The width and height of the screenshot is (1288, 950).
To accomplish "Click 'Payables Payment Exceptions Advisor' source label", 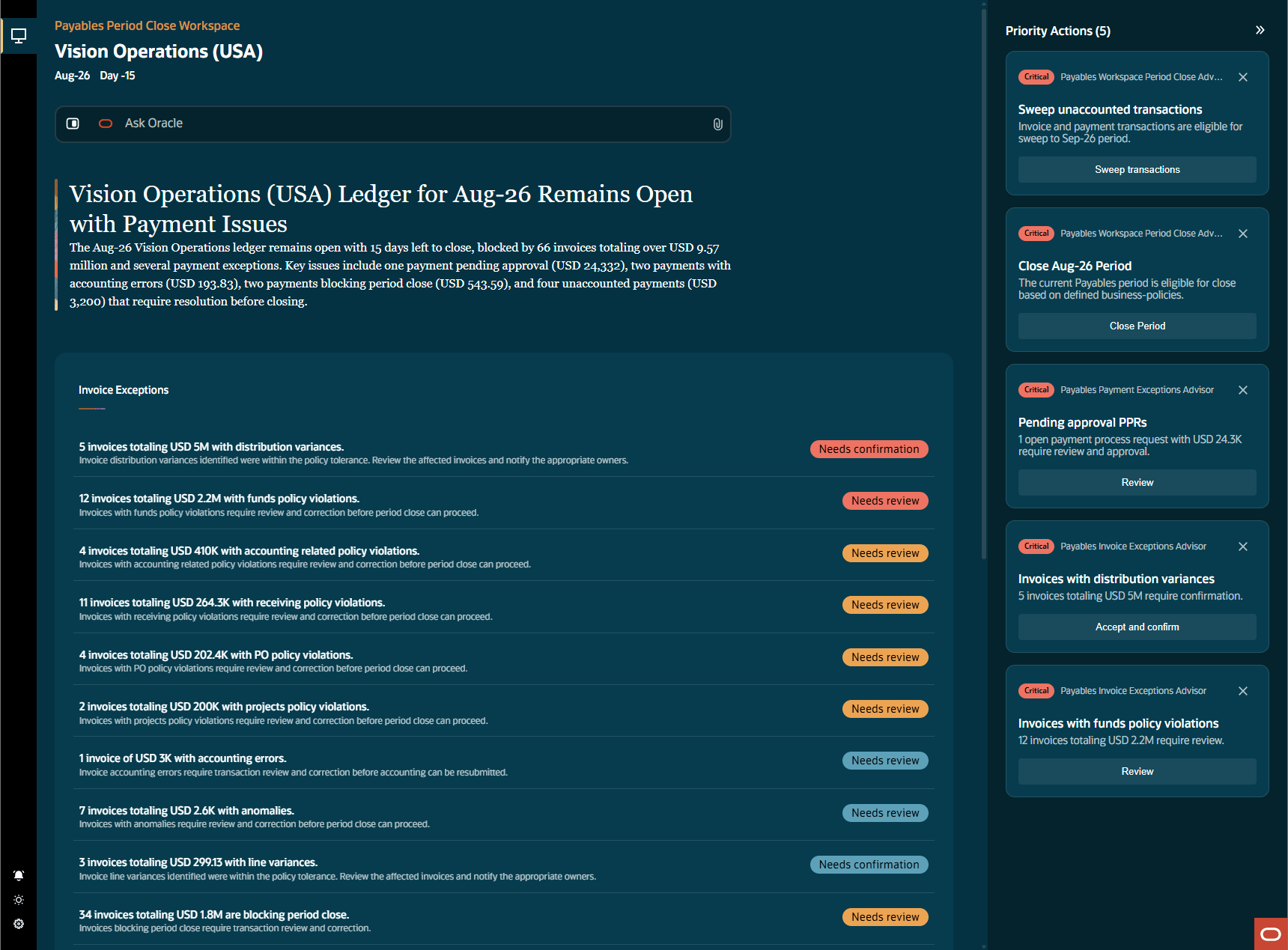I will click(x=1137, y=390).
